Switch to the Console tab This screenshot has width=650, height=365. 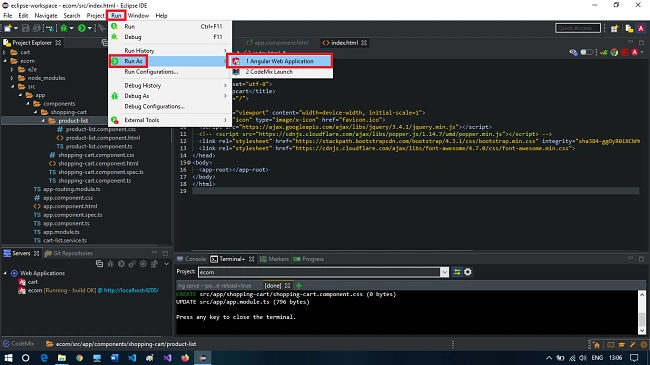[x=191, y=259]
